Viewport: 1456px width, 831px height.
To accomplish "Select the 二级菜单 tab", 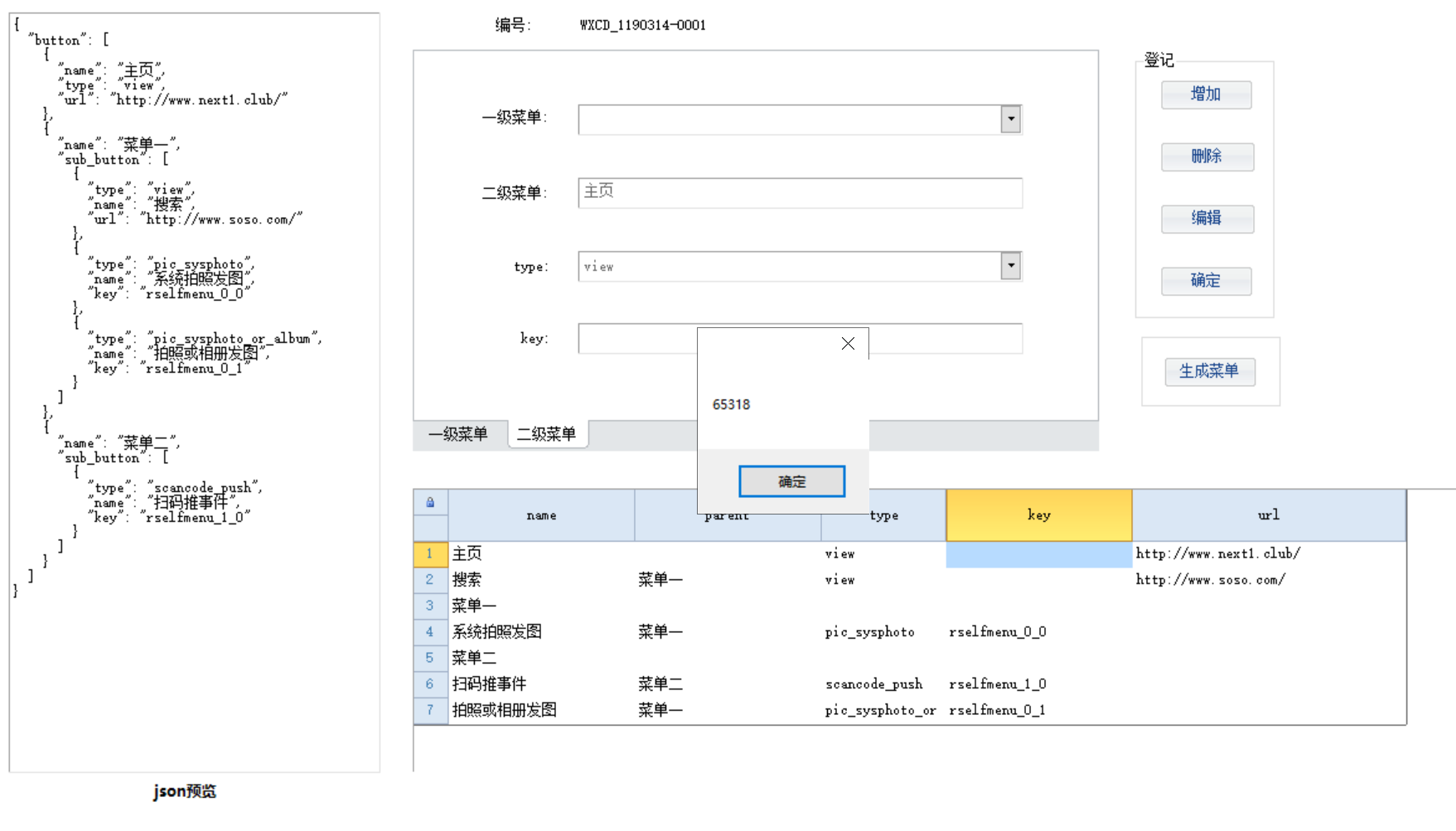I will (547, 434).
